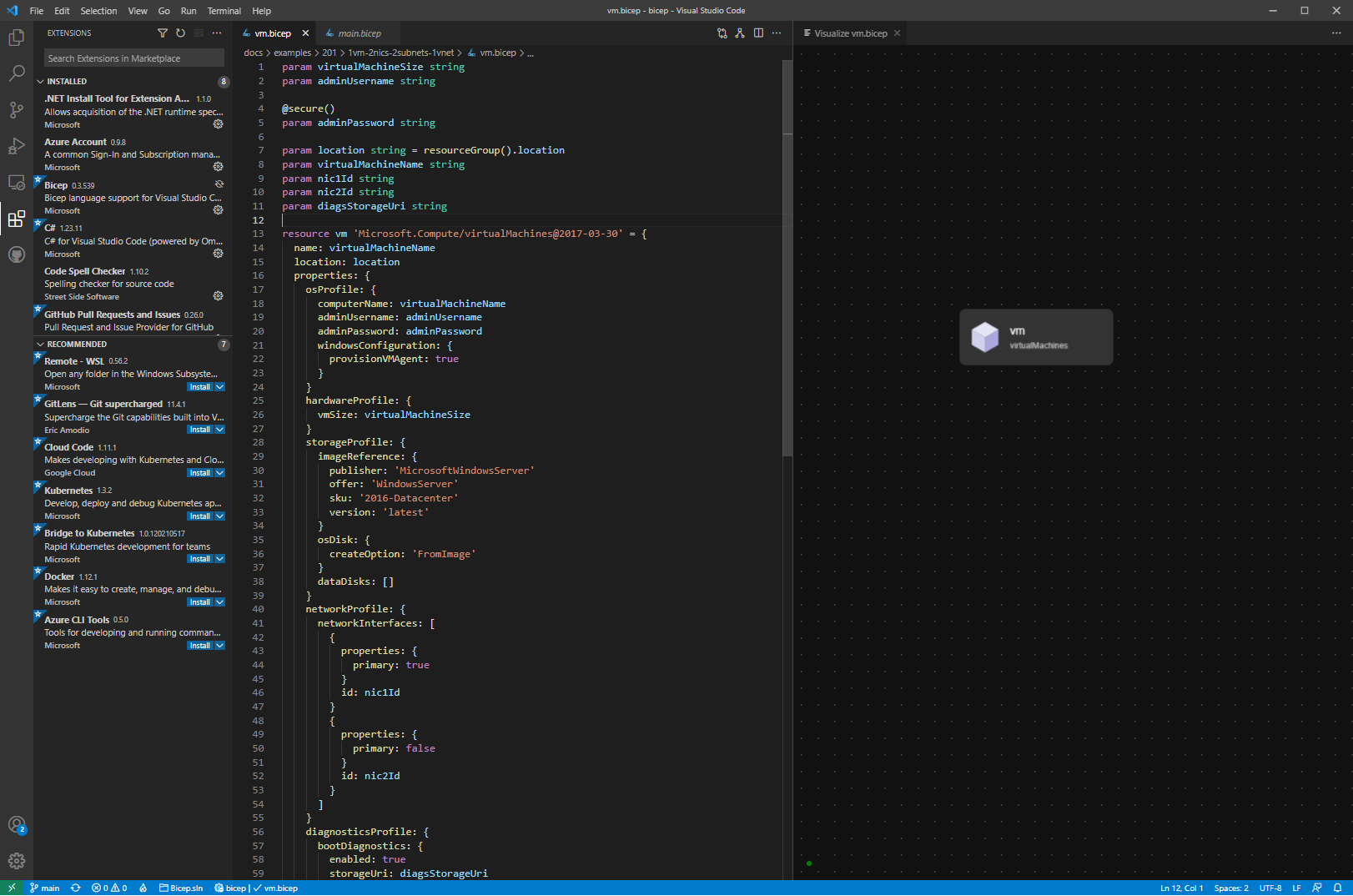Viewport: 1353px width, 896px height.
Task: Click Bicep.sln in status bar
Action: [x=181, y=888]
